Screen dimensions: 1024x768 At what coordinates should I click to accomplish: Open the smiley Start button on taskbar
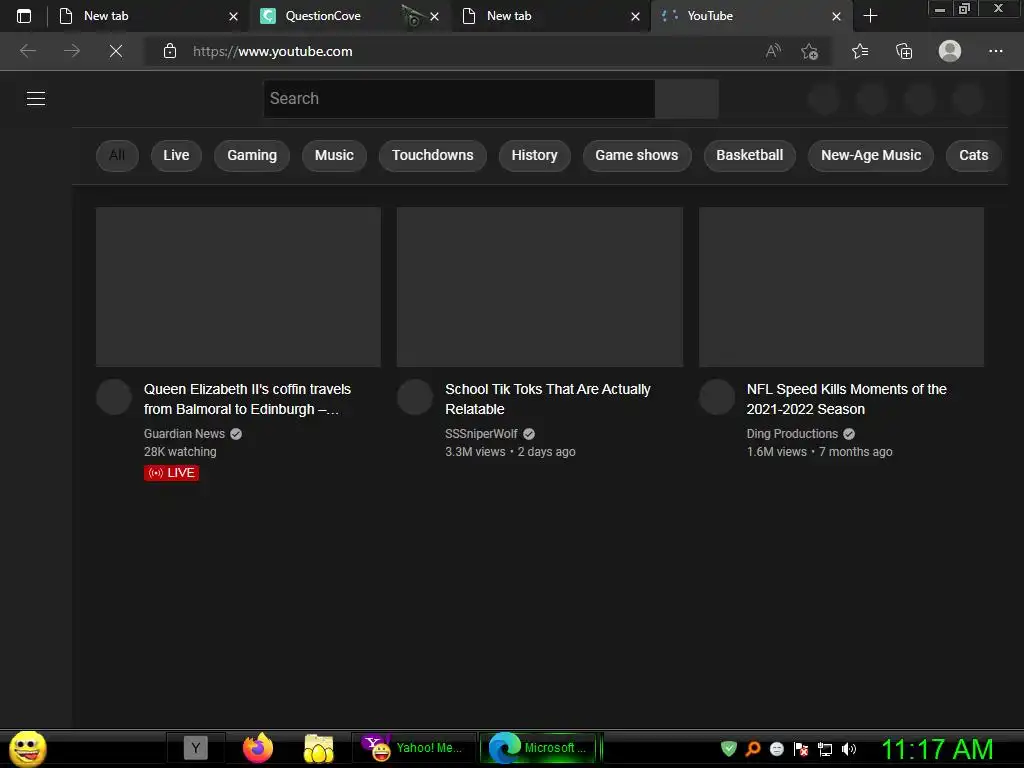pyautogui.click(x=27, y=748)
